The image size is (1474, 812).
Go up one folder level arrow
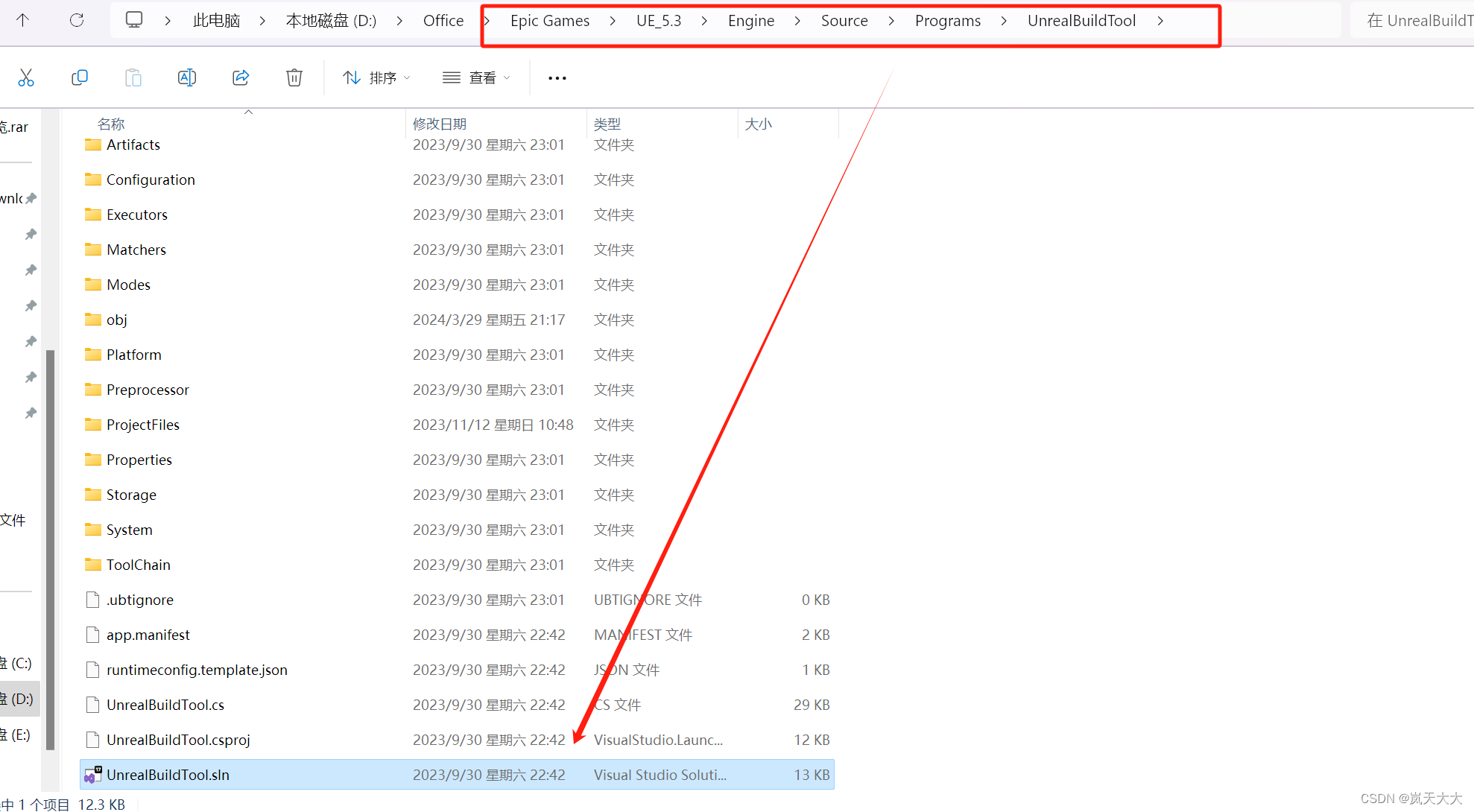pyautogui.click(x=23, y=20)
